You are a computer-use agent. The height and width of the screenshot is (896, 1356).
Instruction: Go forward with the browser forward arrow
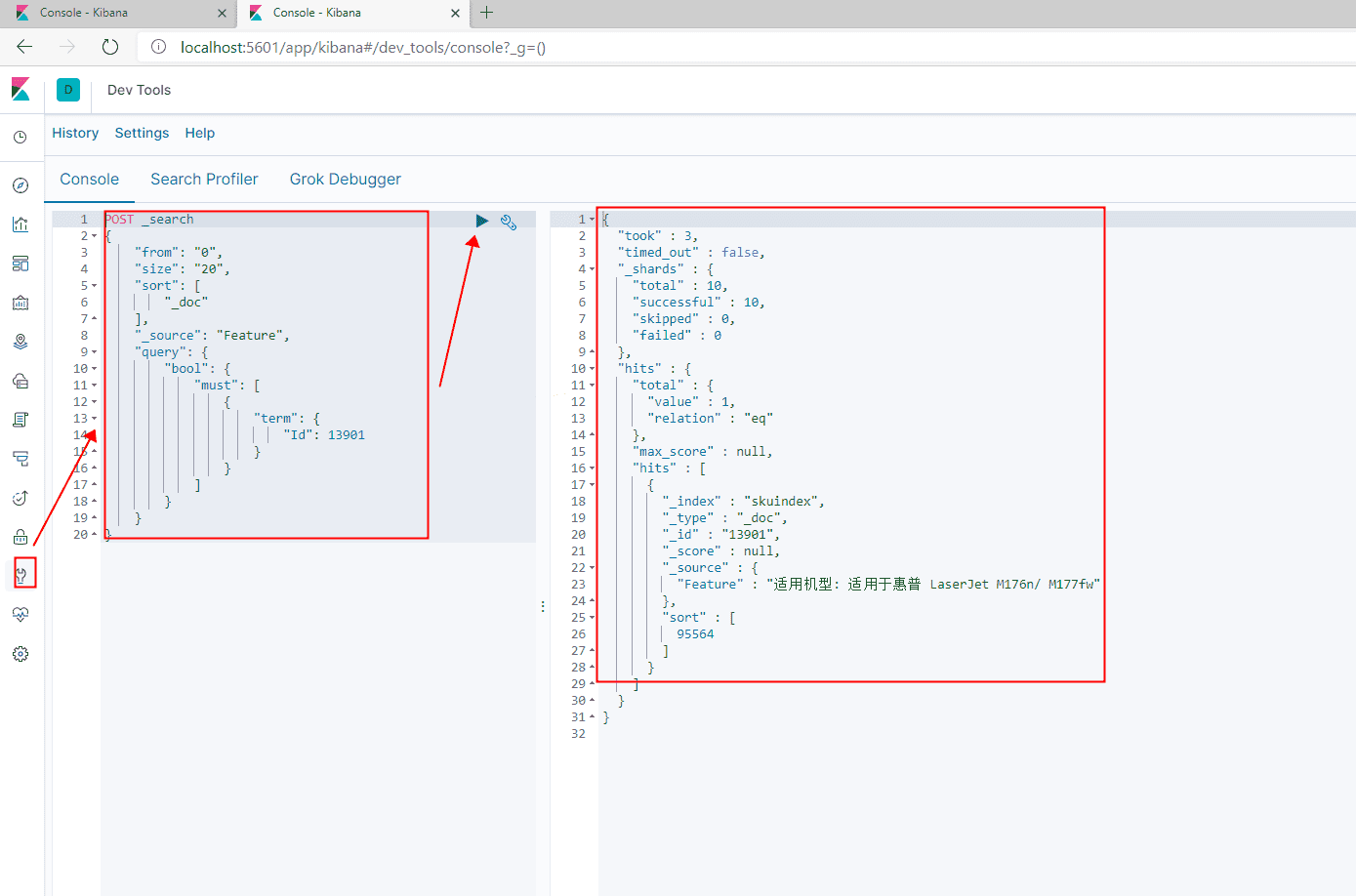pyautogui.click(x=66, y=47)
